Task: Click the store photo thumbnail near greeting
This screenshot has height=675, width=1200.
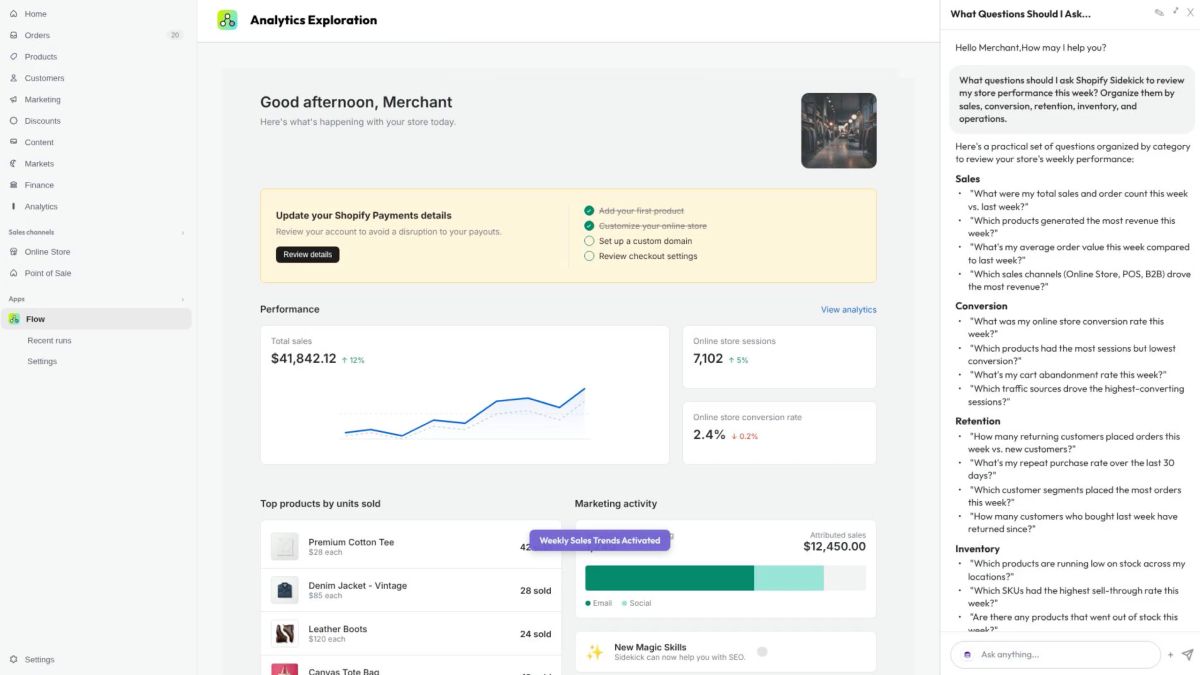Action: click(x=839, y=131)
